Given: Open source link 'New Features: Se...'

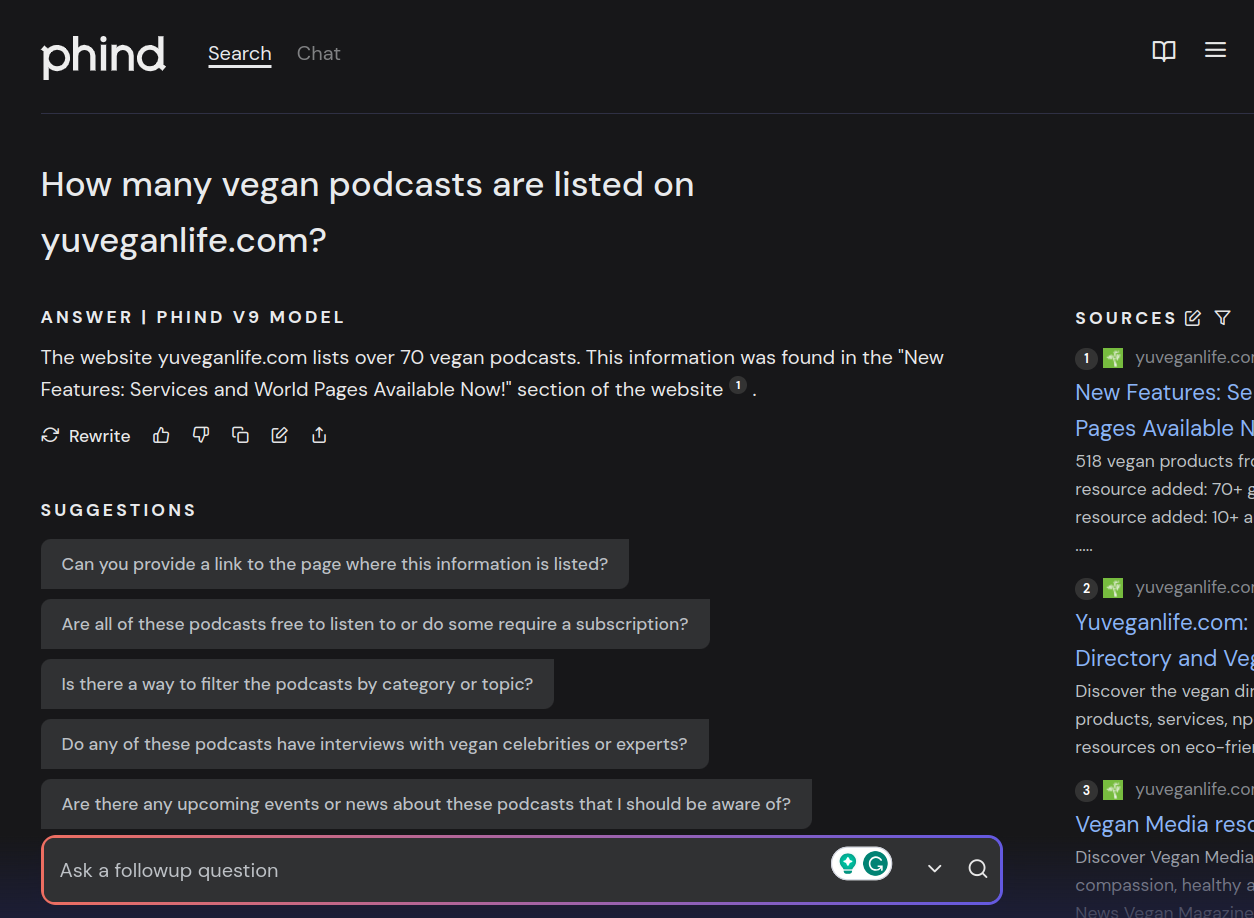Looking at the screenshot, I should [1164, 410].
